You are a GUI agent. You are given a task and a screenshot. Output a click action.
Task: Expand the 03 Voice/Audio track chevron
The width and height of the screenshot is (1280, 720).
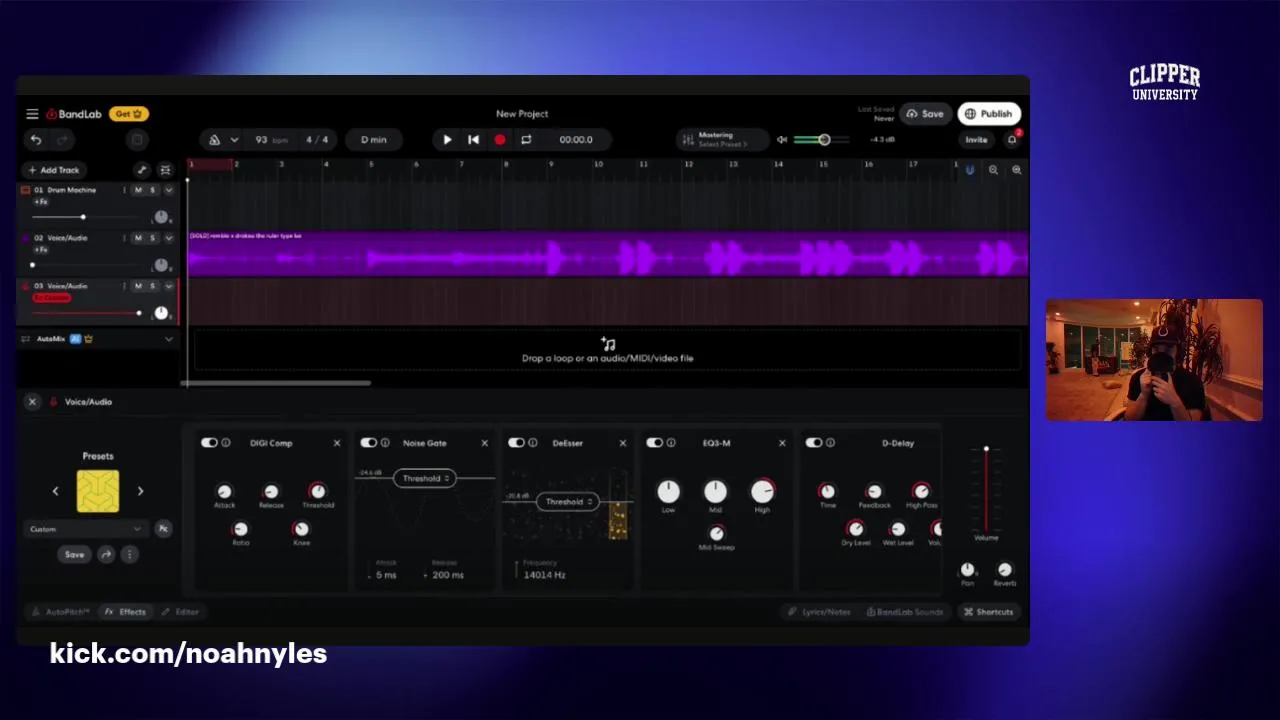click(x=168, y=286)
